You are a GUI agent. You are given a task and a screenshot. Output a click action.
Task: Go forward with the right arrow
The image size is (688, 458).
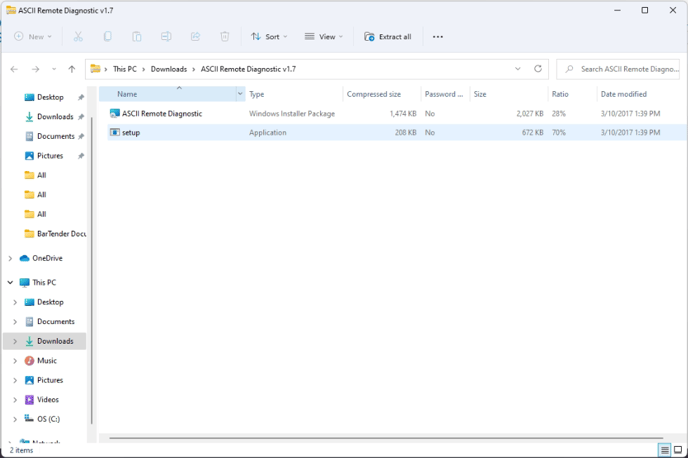tap(35, 69)
